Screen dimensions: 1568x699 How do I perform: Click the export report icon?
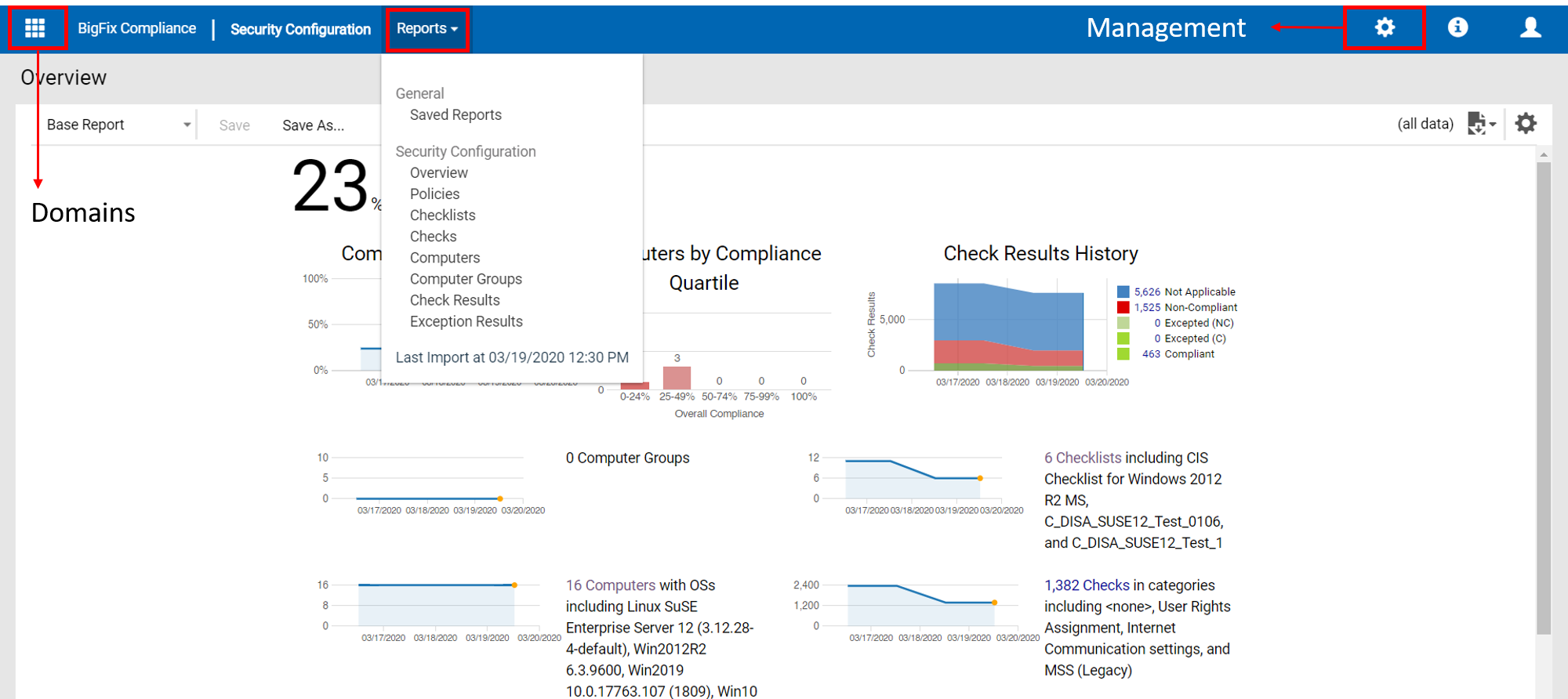point(1479,124)
